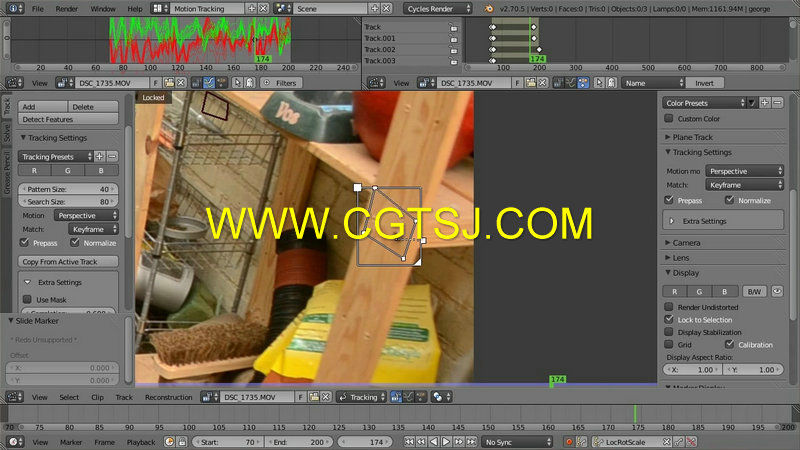Screen dimensions: 800x450
Task: Disable Normalize in left Tracking Settings
Action: [75, 242]
